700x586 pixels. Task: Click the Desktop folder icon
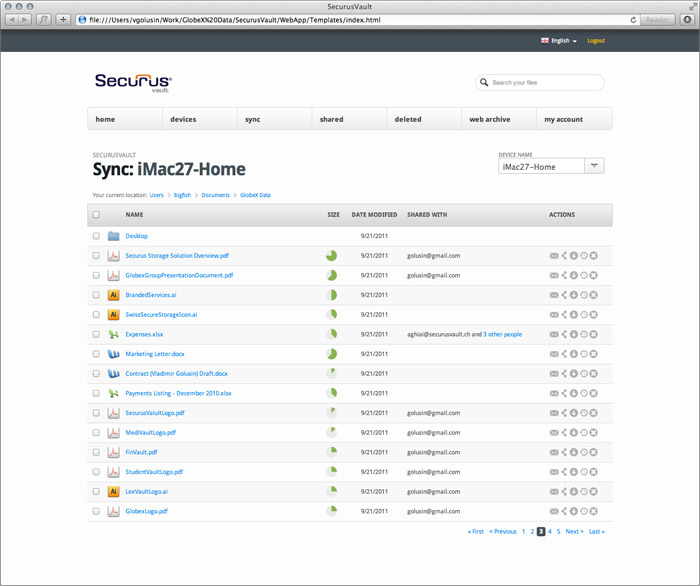113,236
